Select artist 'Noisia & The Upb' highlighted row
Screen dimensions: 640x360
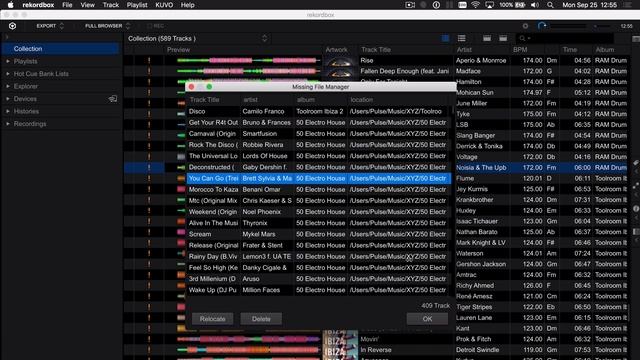481,167
